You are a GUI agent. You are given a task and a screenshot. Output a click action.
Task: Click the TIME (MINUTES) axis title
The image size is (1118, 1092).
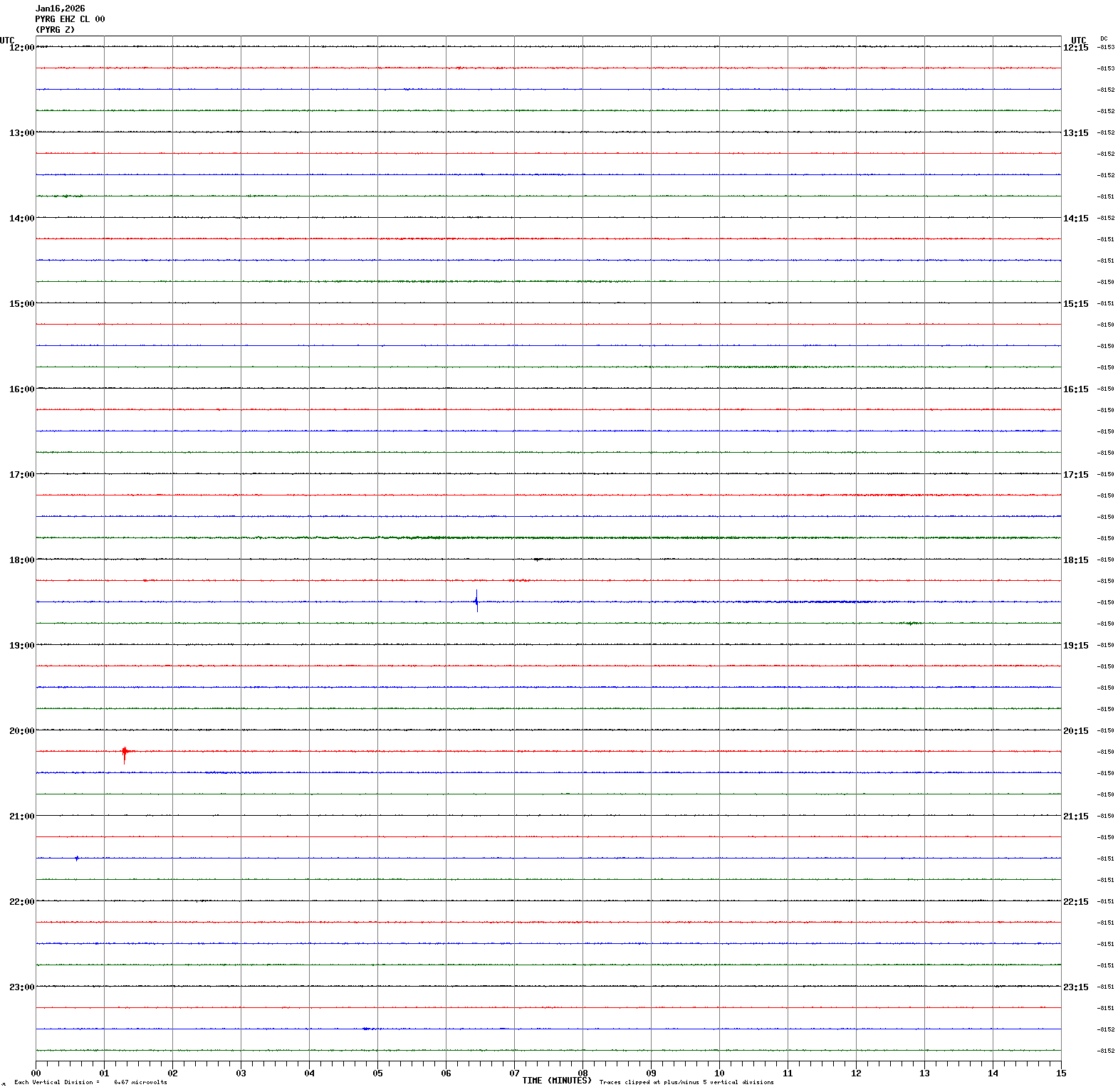pos(556,1081)
